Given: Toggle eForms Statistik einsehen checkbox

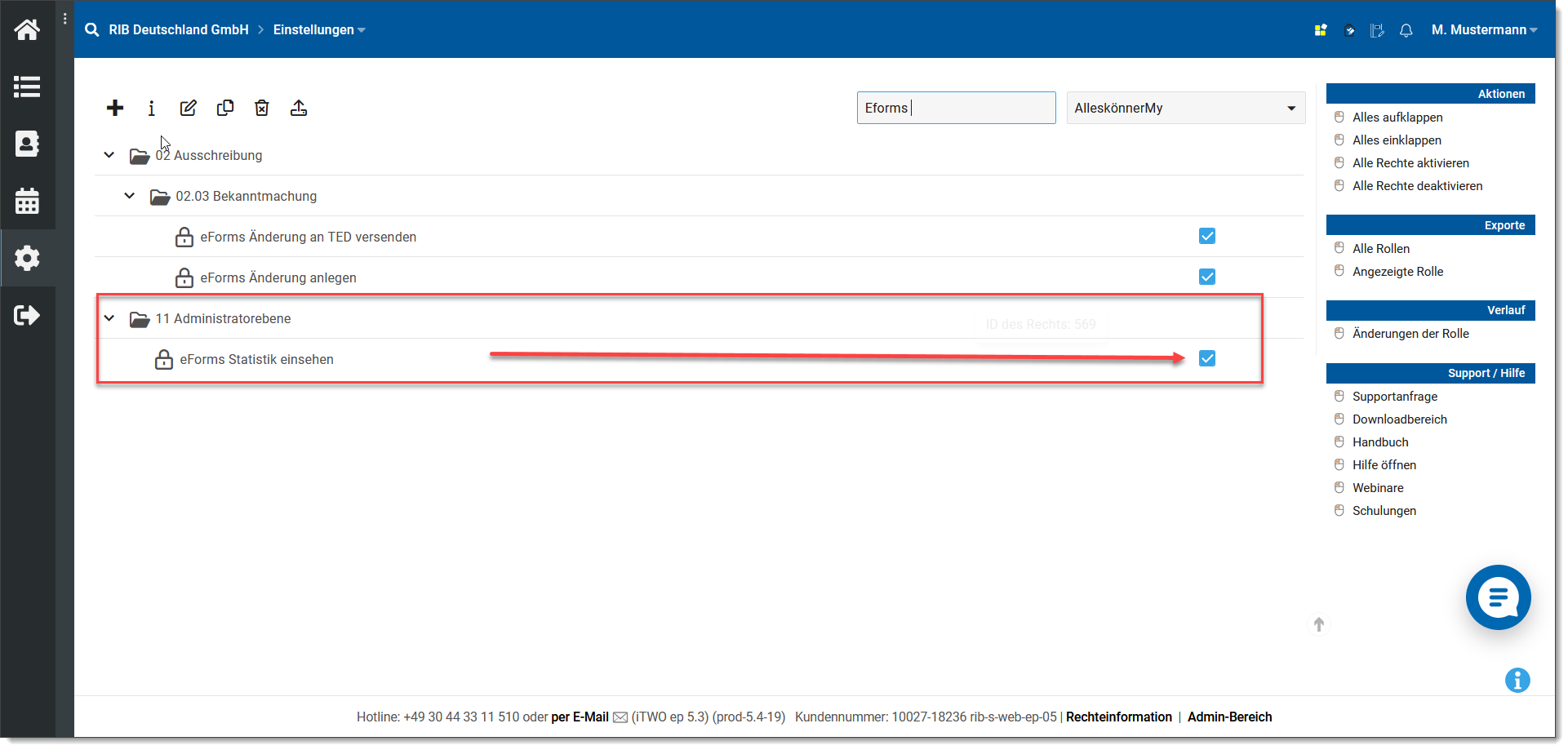Looking at the screenshot, I should pos(1207,358).
